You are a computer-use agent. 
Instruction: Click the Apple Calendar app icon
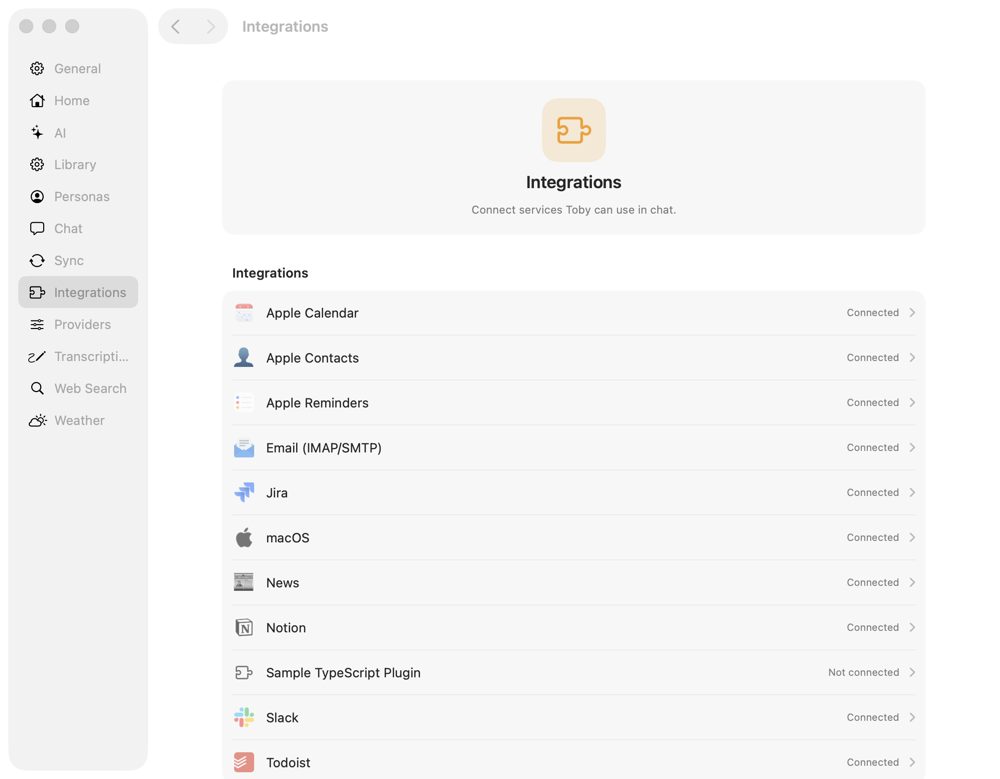[244, 313]
